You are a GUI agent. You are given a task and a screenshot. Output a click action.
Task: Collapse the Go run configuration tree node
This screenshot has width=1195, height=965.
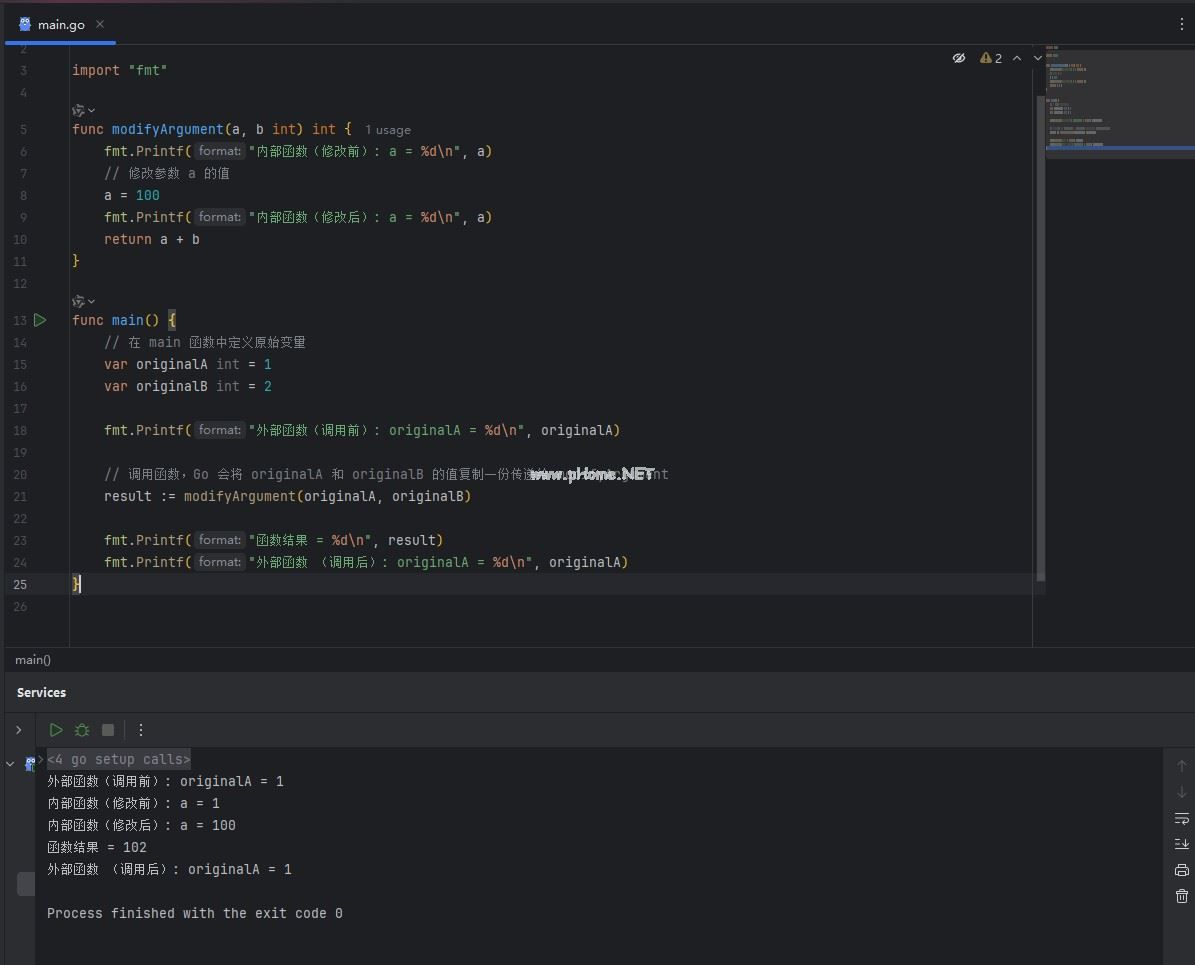tap(11, 764)
